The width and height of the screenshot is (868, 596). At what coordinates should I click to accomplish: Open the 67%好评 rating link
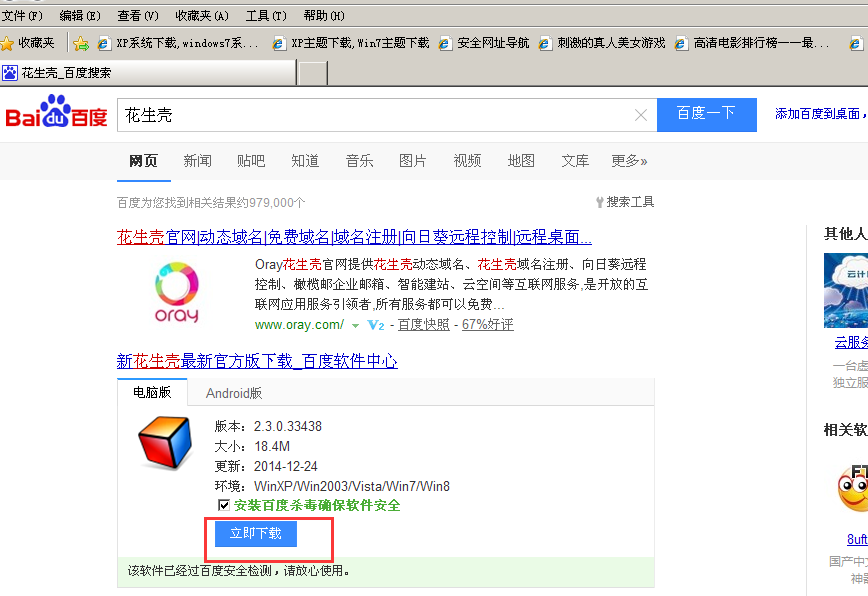click(x=488, y=325)
